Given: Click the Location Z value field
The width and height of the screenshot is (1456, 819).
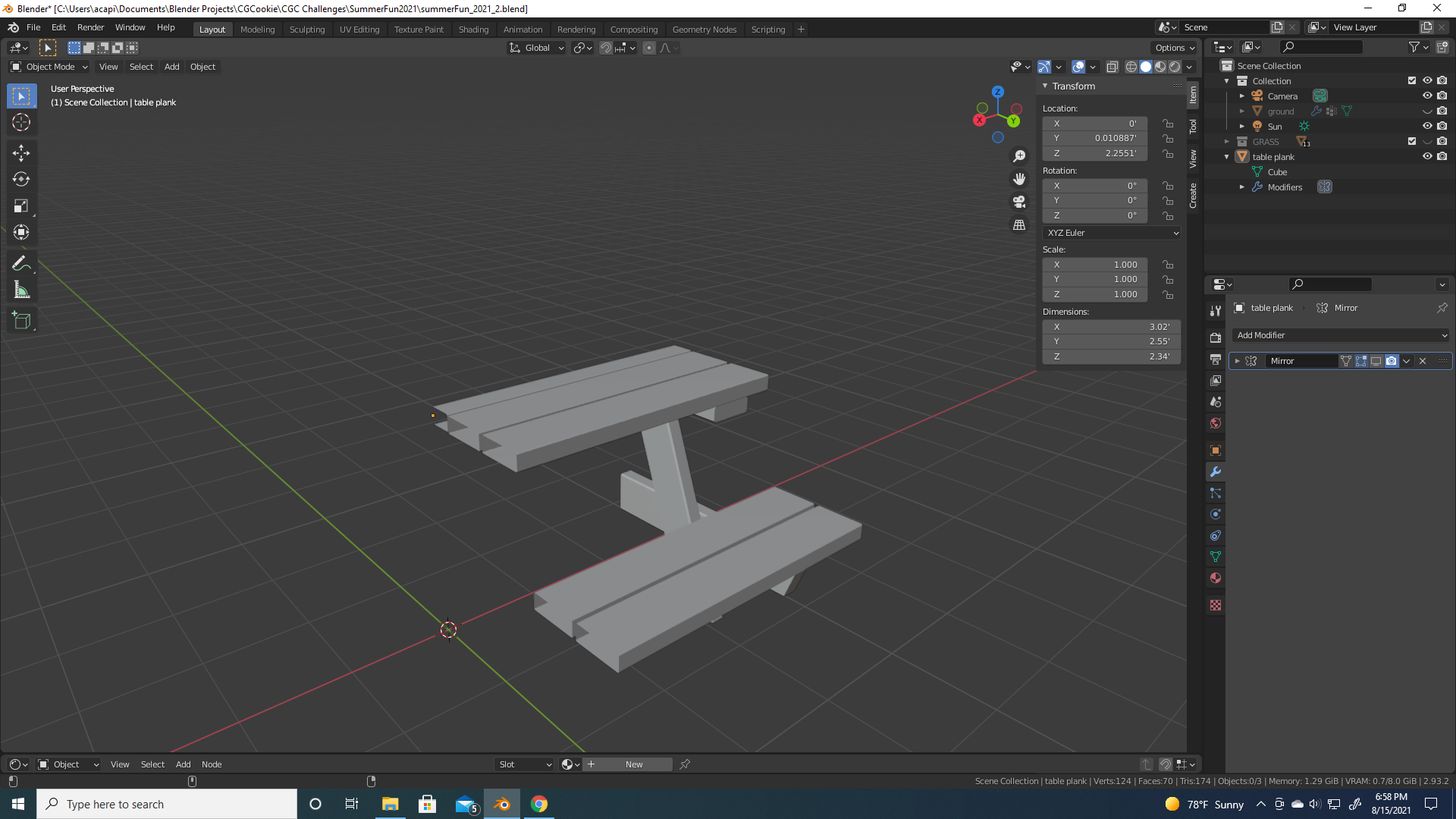Looking at the screenshot, I should tap(1094, 153).
